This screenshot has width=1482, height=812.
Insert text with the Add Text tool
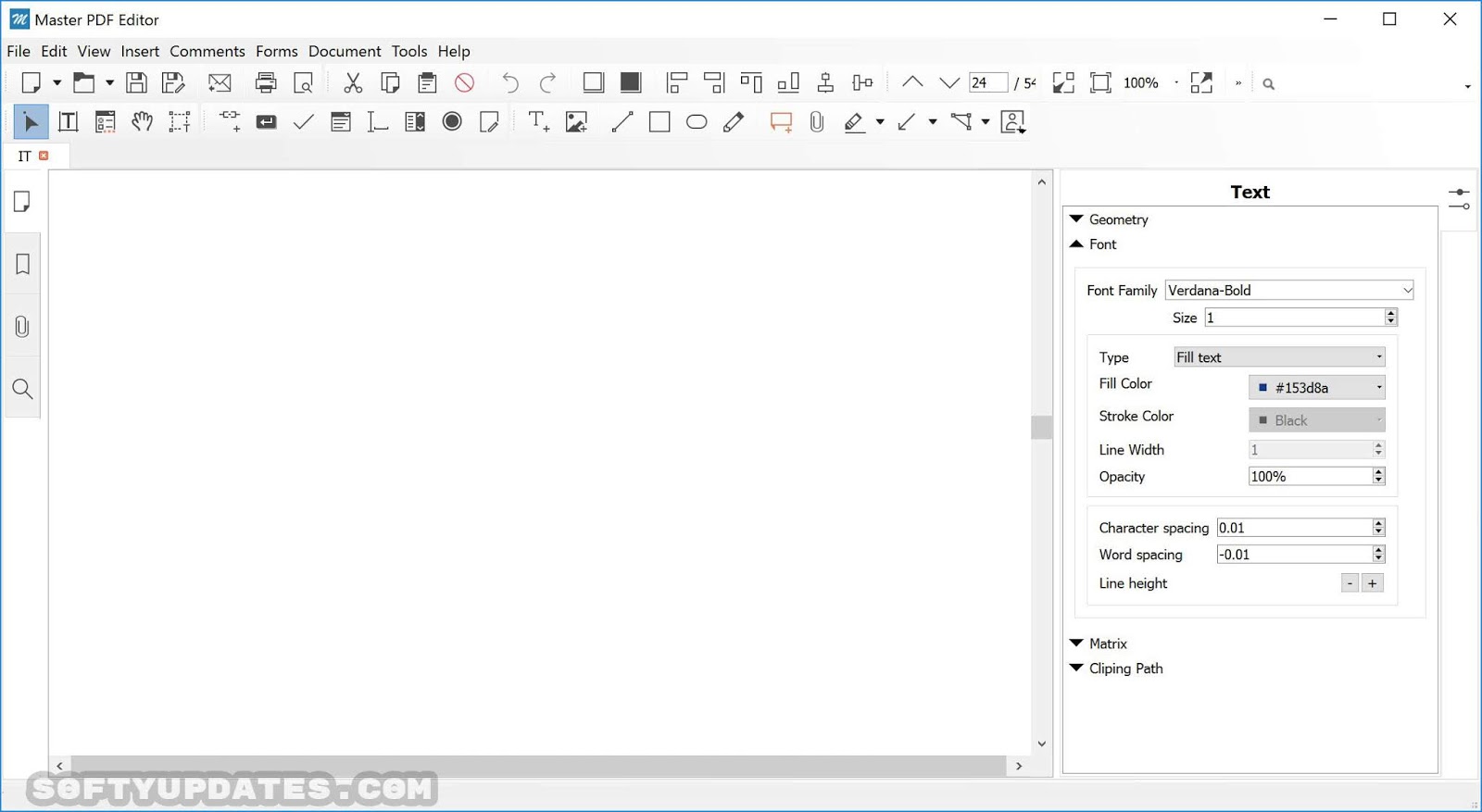click(538, 121)
